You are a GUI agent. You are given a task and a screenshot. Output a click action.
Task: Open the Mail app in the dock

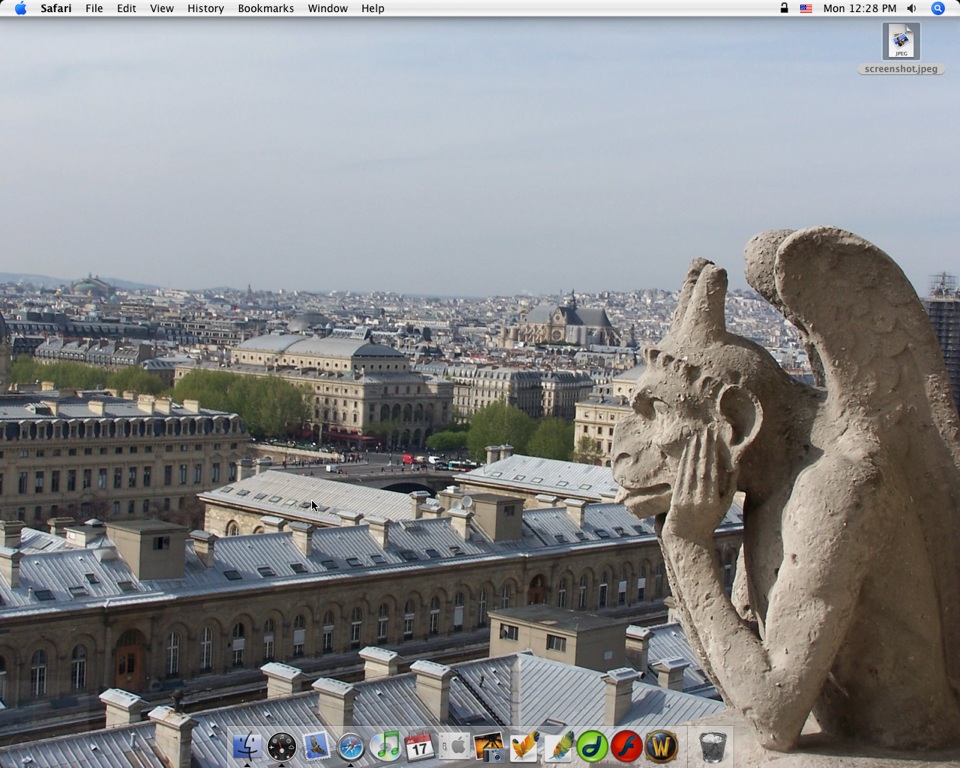tap(316, 746)
